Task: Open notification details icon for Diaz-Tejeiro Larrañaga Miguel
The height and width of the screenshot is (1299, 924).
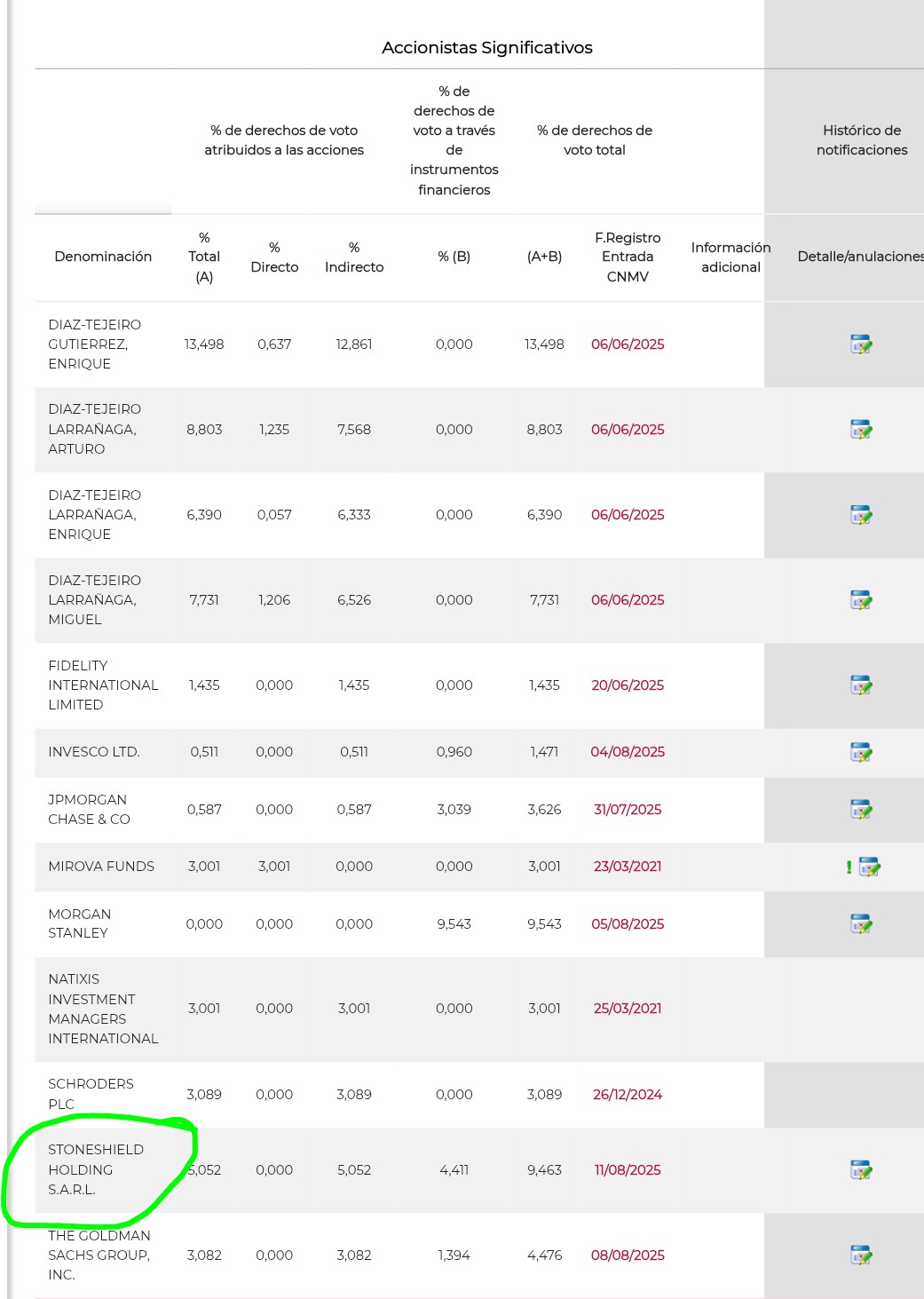Action: click(x=861, y=600)
